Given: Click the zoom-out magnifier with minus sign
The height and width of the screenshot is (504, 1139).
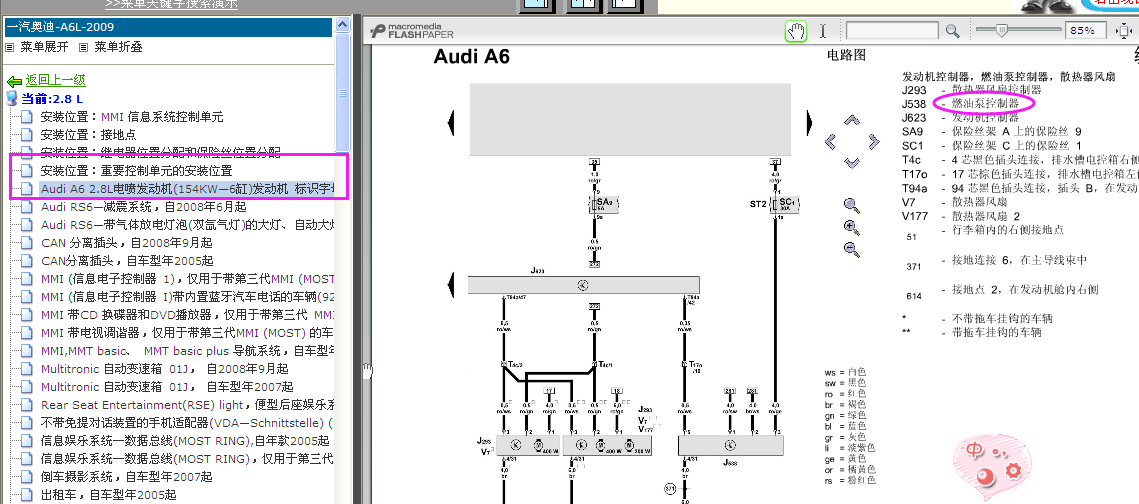Looking at the screenshot, I should point(853,250).
